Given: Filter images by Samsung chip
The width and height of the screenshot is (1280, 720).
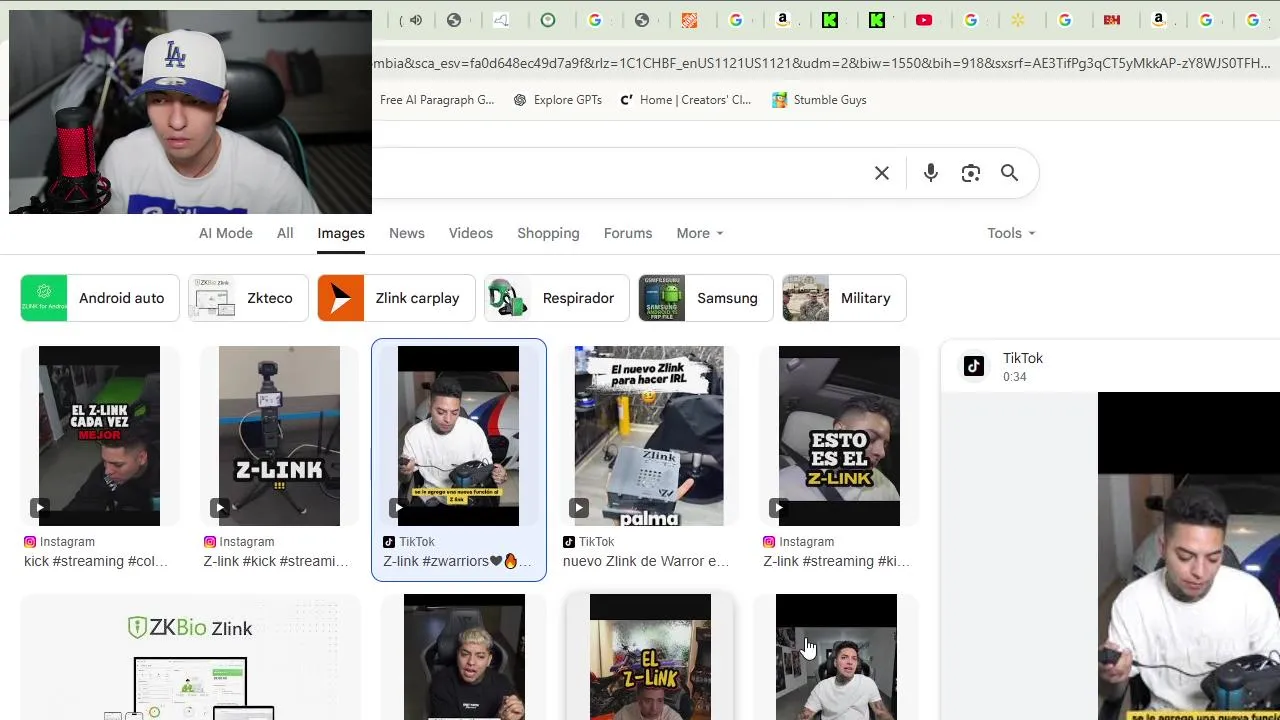Looking at the screenshot, I should (x=706, y=298).
